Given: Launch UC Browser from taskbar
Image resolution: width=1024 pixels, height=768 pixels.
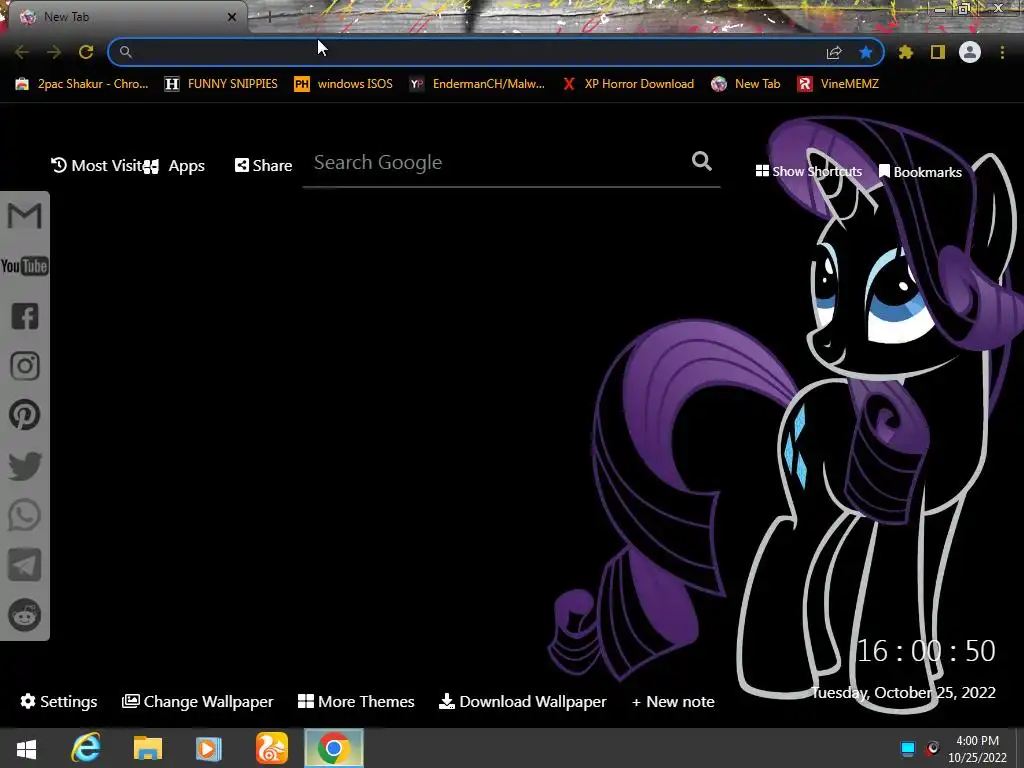Looking at the screenshot, I should pyautogui.click(x=271, y=748).
